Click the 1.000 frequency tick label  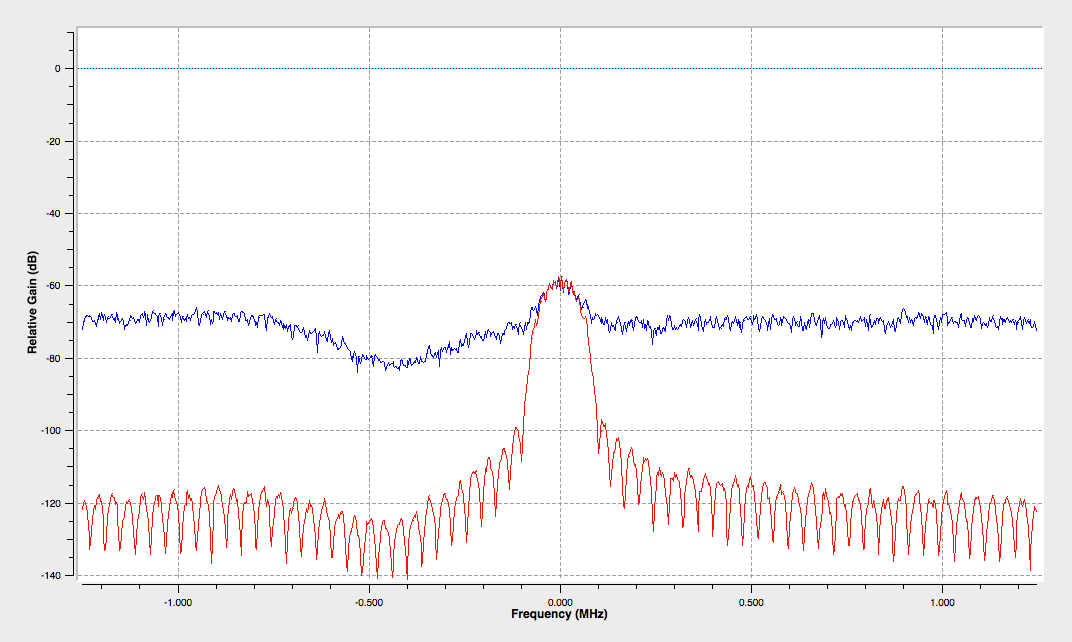point(942,602)
